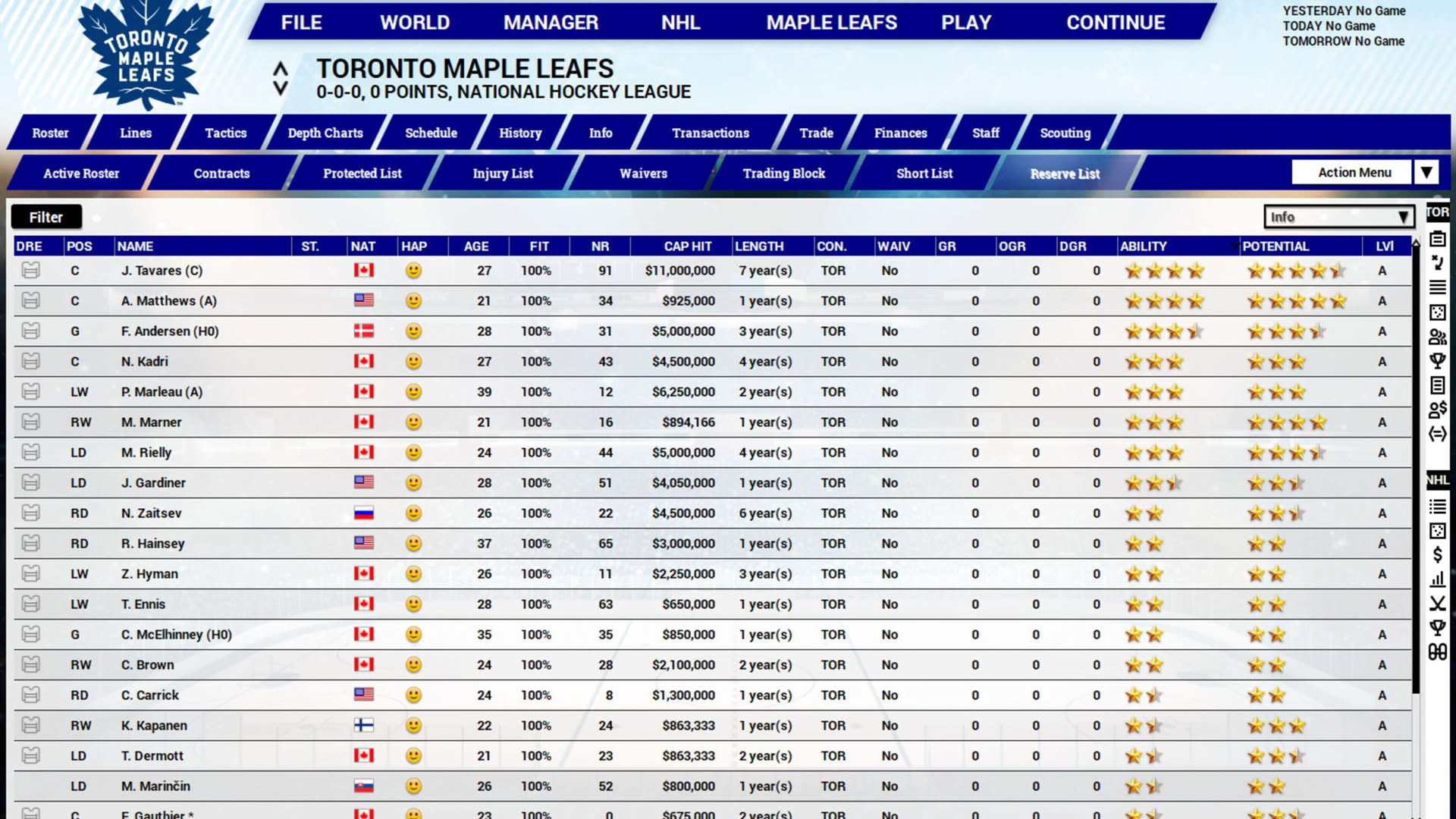Open the TOR roster clipboard icon in sidebar
The image size is (1456, 819).
tap(1437, 239)
